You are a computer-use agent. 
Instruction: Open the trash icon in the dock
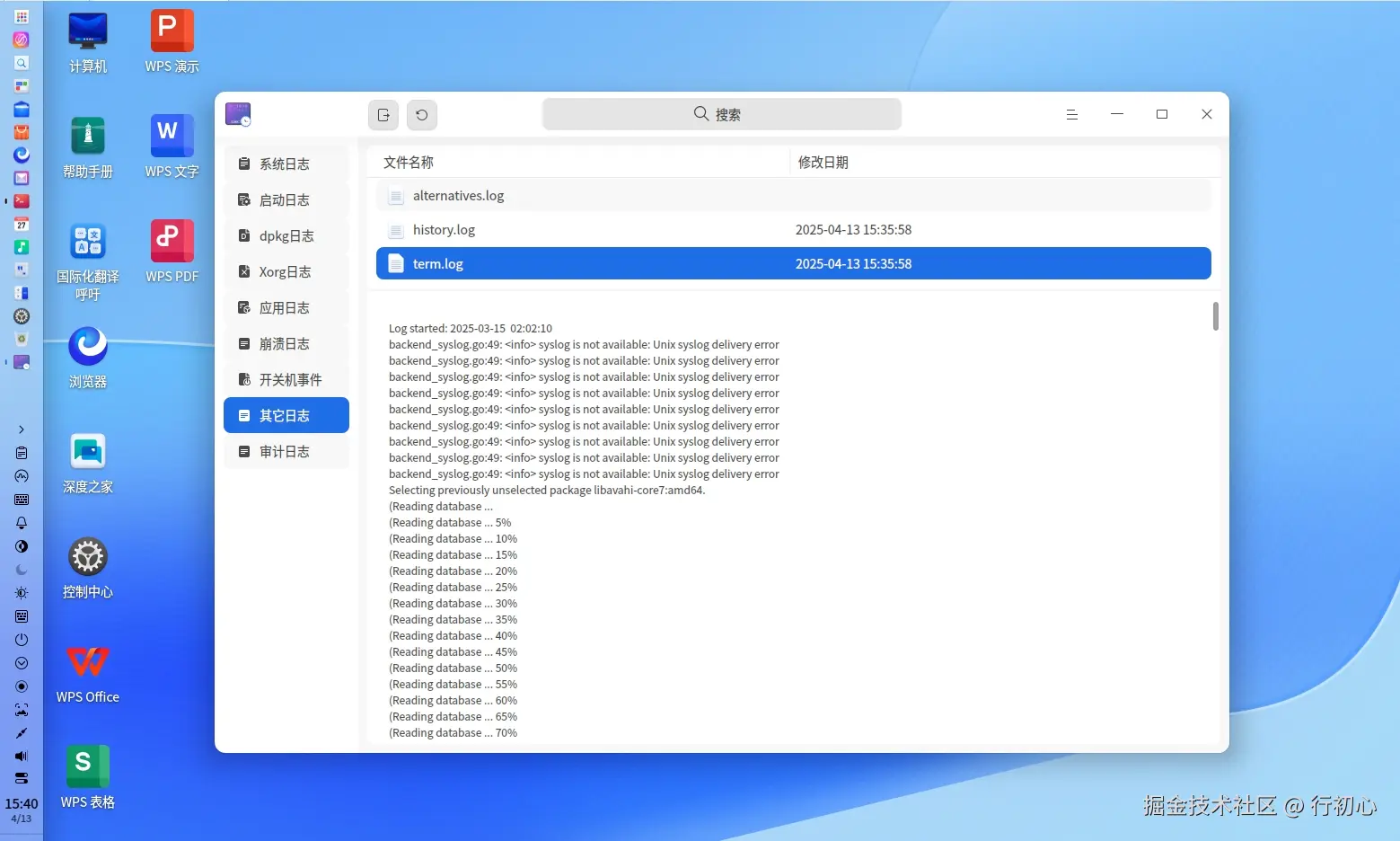point(22,339)
